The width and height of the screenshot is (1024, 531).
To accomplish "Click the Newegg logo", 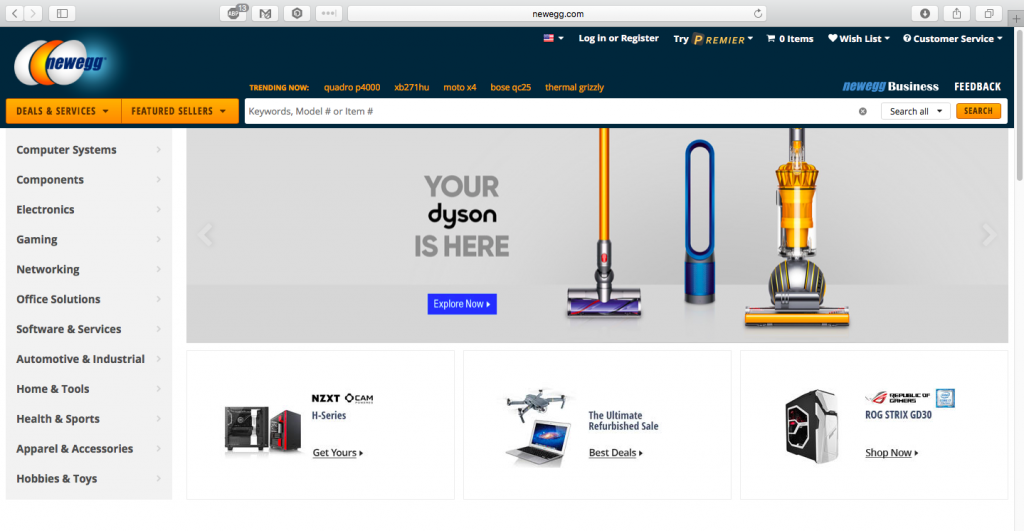I will [62, 63].
